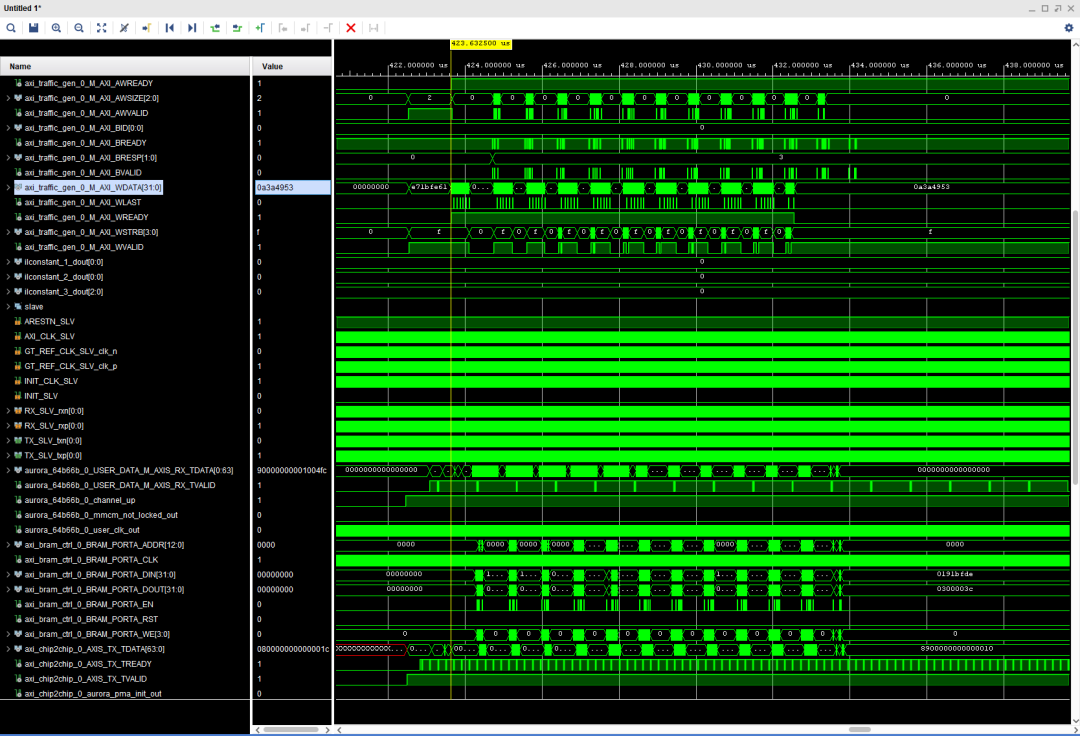Save the waveform configuration
1080x736 pixels.
[33, 28]
